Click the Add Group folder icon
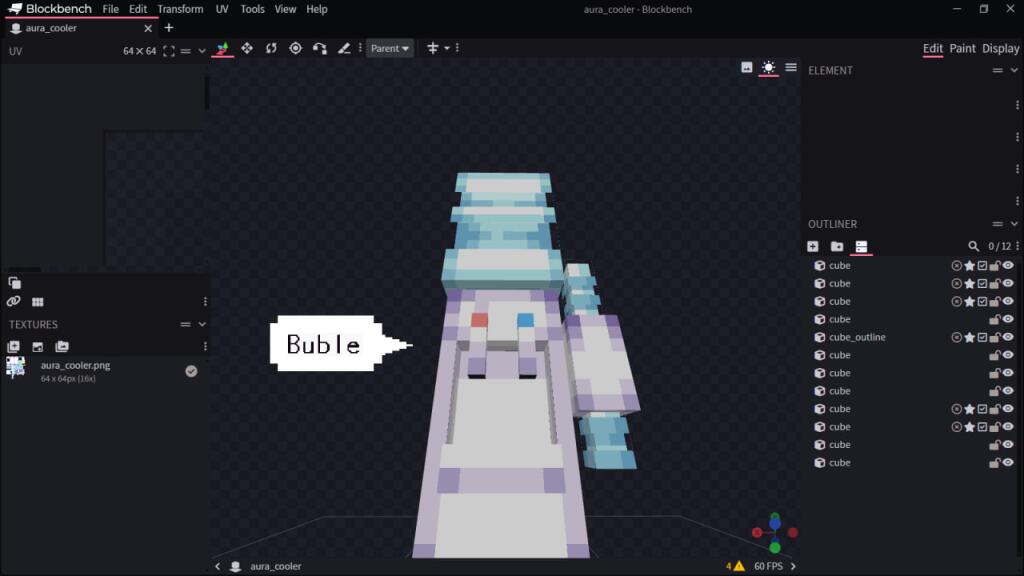 tap(837, 246)
